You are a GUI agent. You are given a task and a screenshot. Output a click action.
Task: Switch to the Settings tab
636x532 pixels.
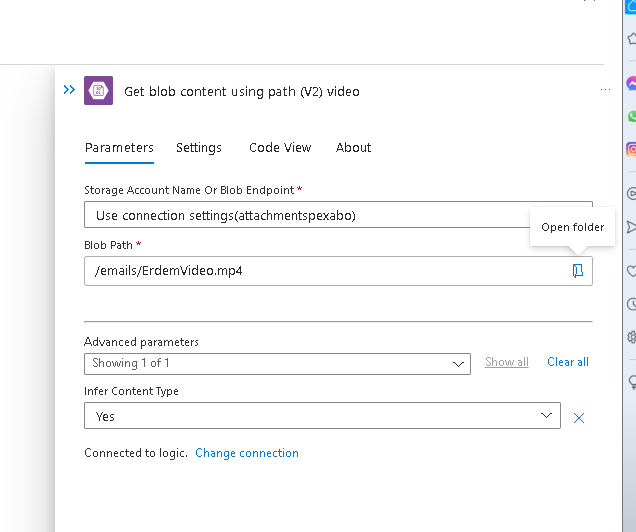(x=199, y=148)
